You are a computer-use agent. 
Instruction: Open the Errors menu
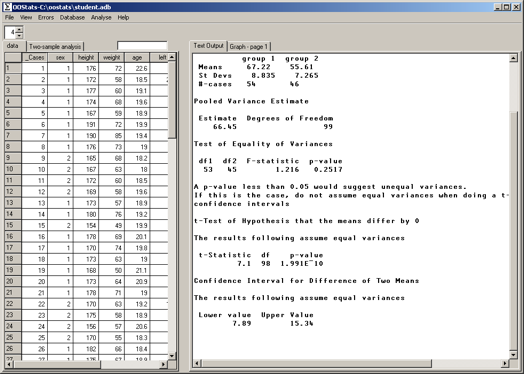[46, 17]
